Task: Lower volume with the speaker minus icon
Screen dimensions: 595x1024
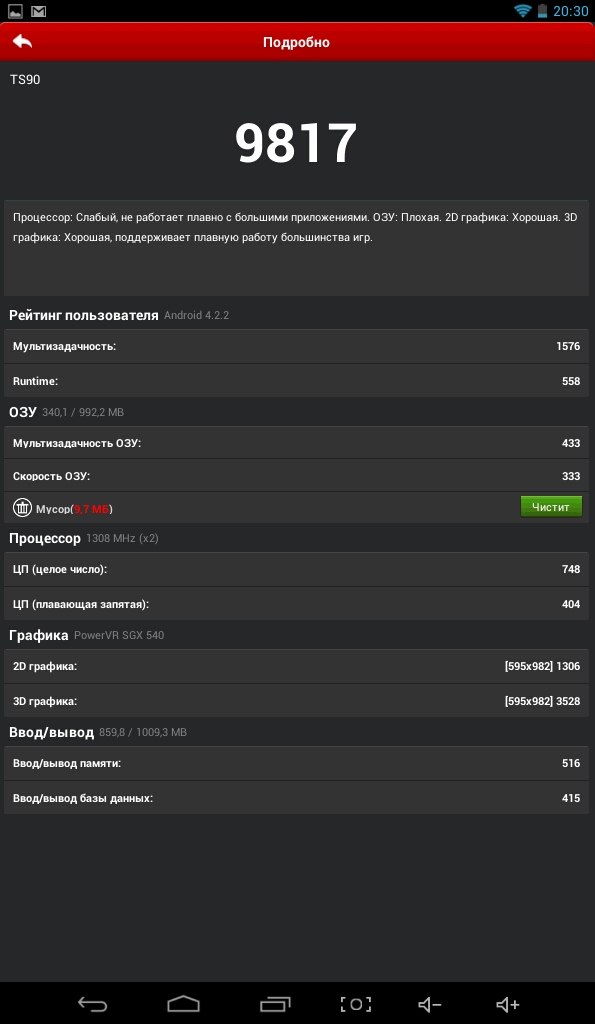Action: pos(430,1004)
